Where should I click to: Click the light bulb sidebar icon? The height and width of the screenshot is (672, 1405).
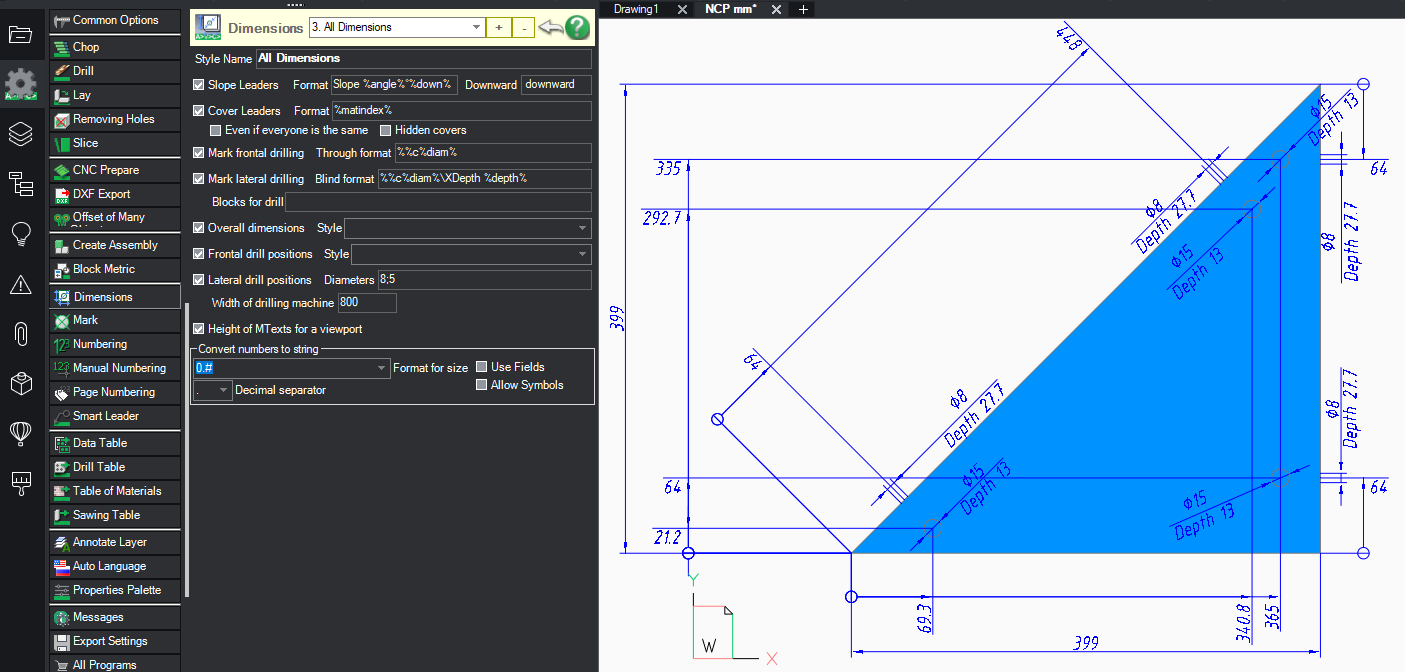(x=20, y=235)
